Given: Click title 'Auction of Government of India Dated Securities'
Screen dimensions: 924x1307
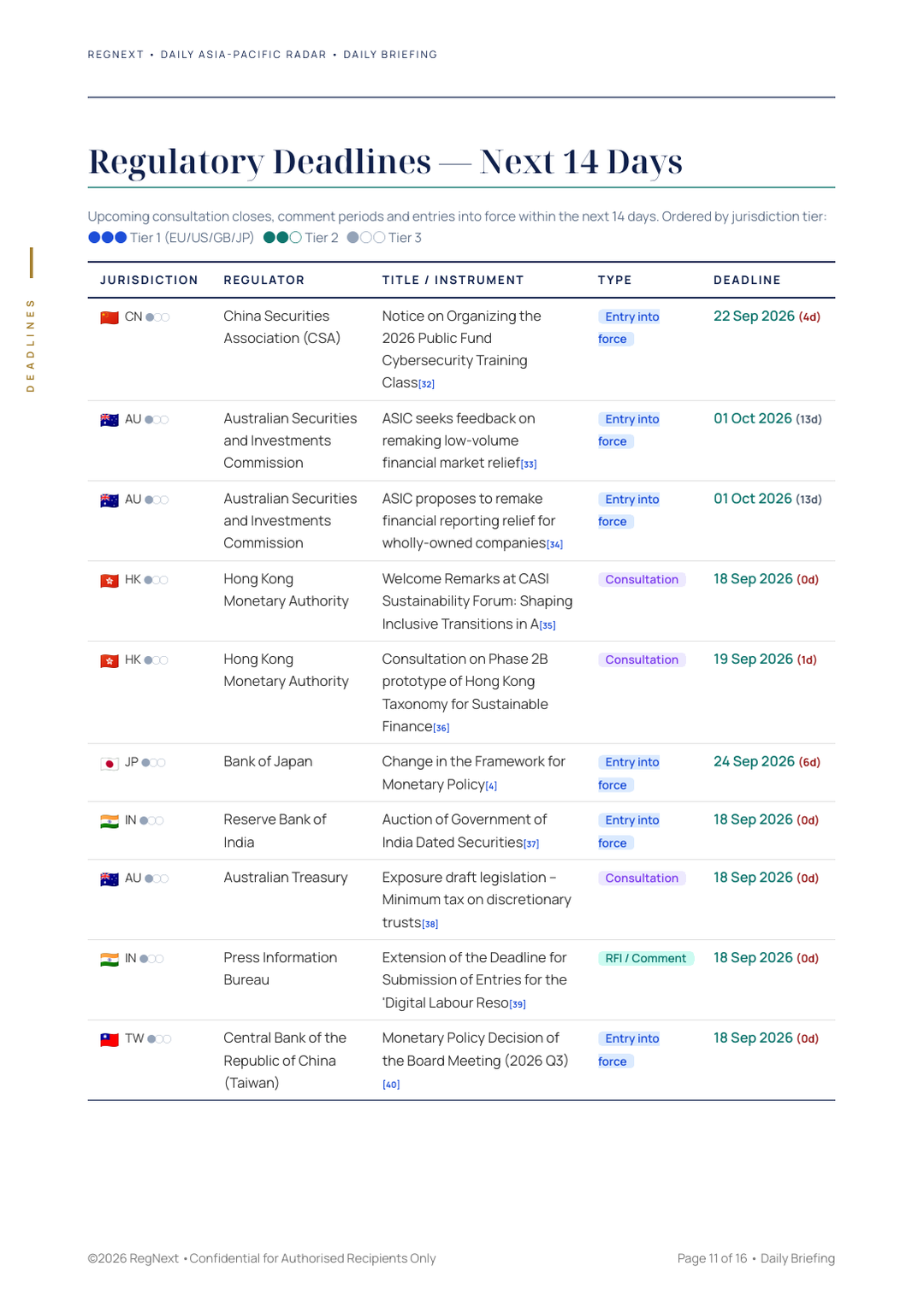Looking at the screenshot, I should coord(465,831).
